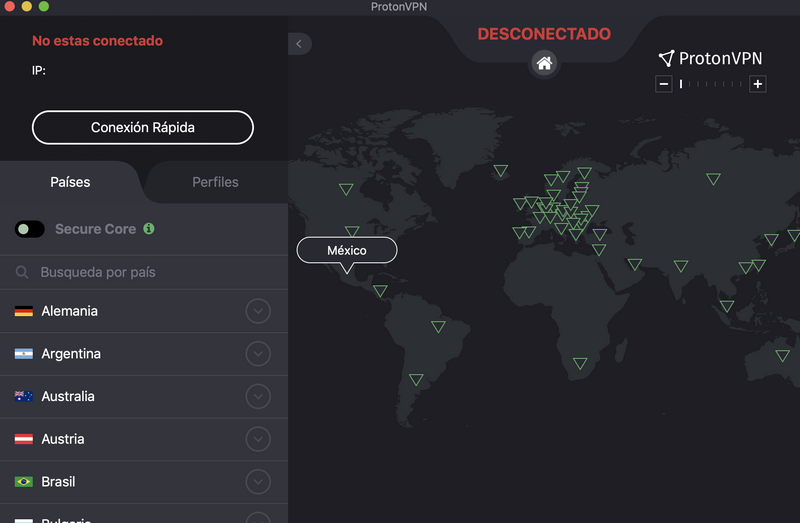The height and width of the screenshot is (523, 800).
Task: Select the Argentina country row
Action: coord(144,354)
